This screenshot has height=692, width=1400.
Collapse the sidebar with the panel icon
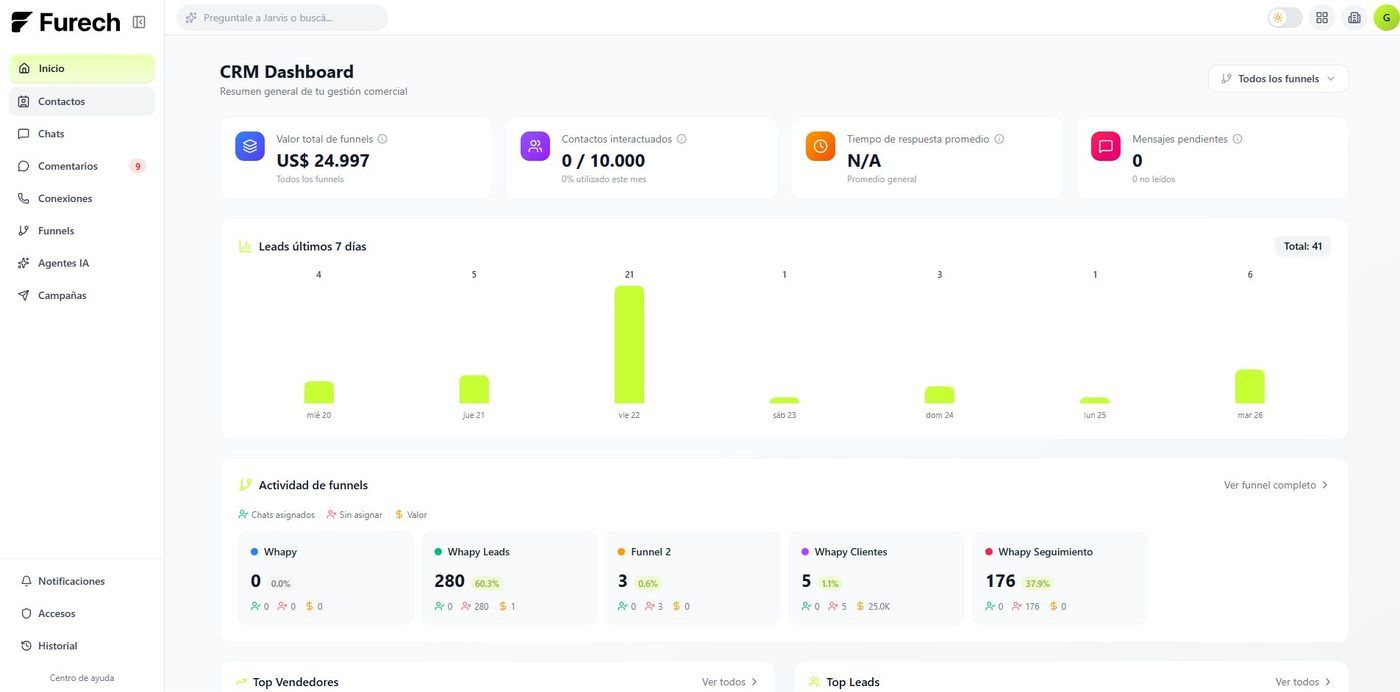click(139, 22)
